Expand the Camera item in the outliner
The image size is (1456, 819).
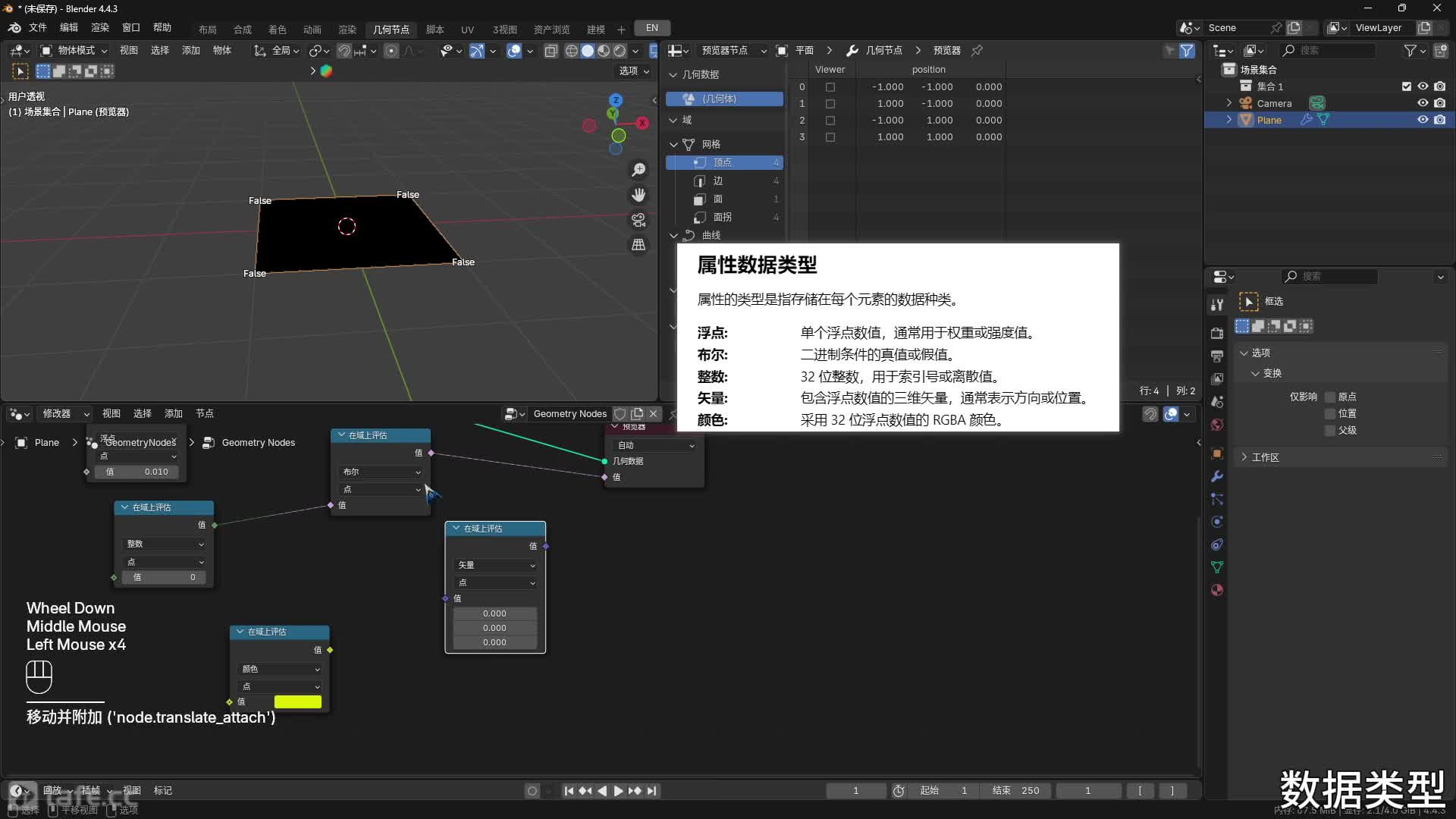1229,103
